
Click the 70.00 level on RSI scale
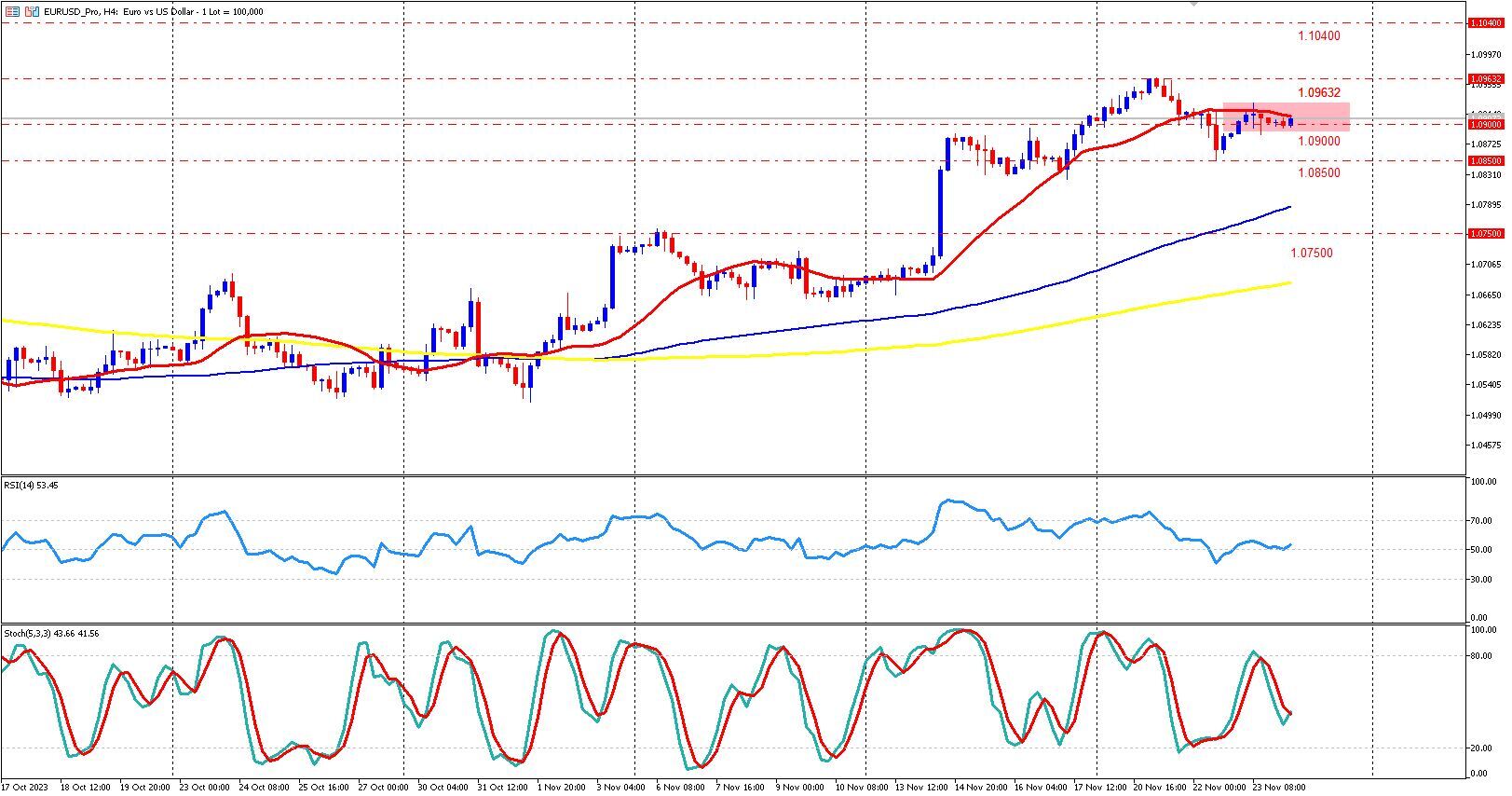(1483, 521)
